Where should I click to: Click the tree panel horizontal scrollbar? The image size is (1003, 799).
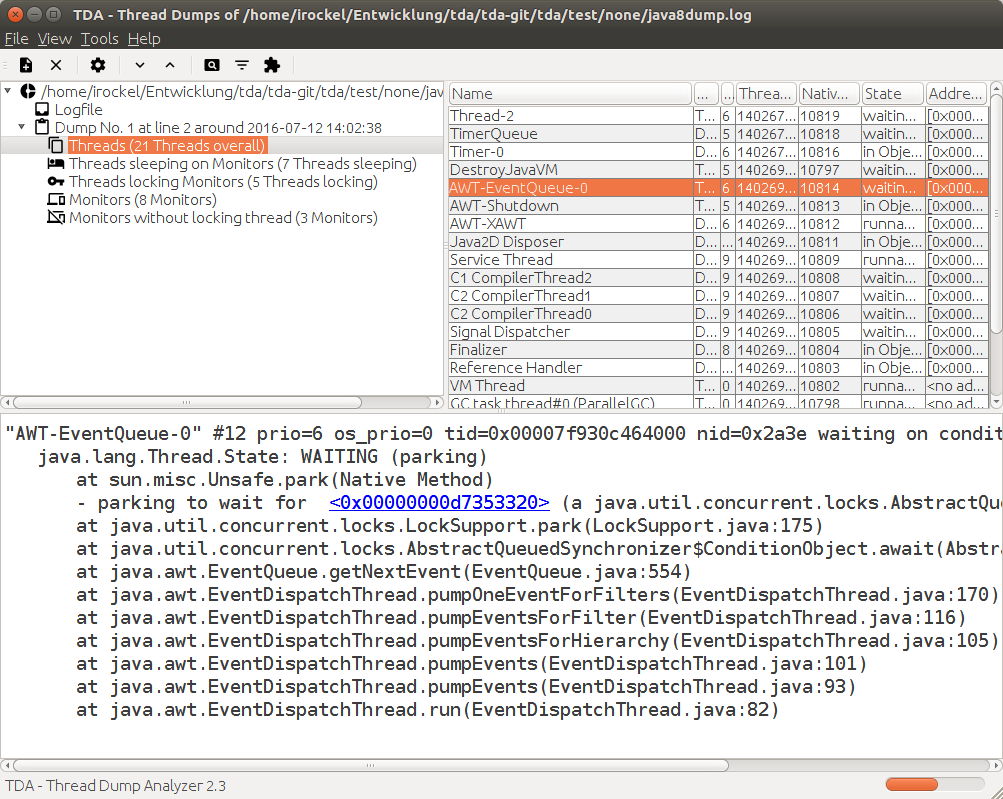tap(187, 402)
